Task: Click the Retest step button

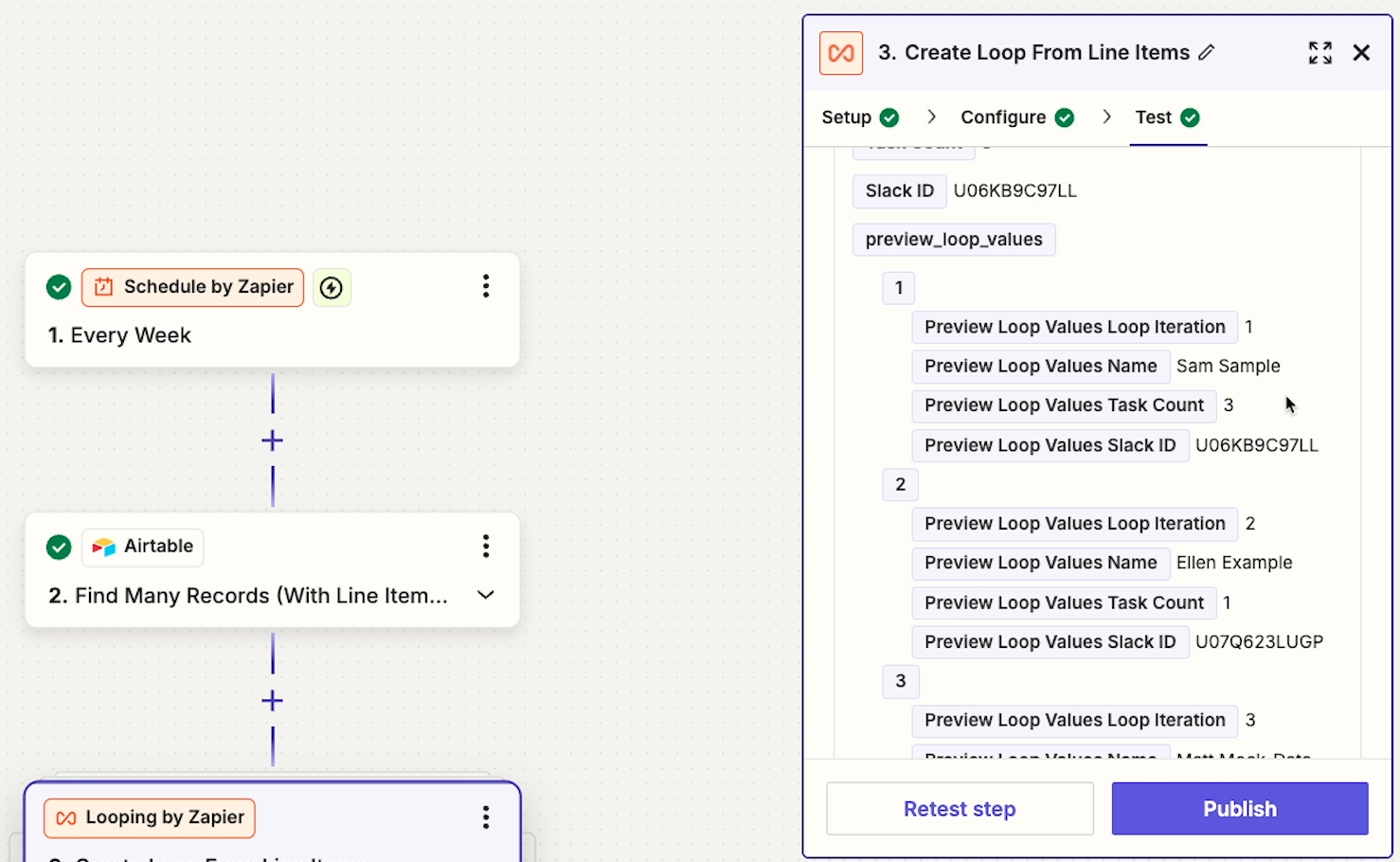Action: (x=960, y=809)
